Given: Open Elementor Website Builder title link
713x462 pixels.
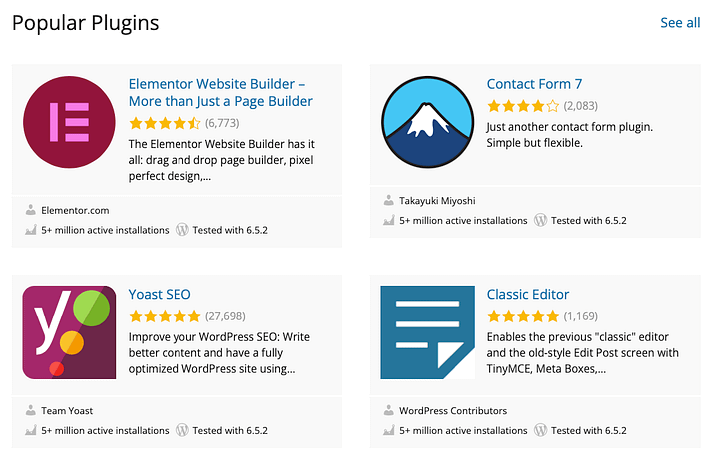Looking at the screenshot, I should 221,92.
